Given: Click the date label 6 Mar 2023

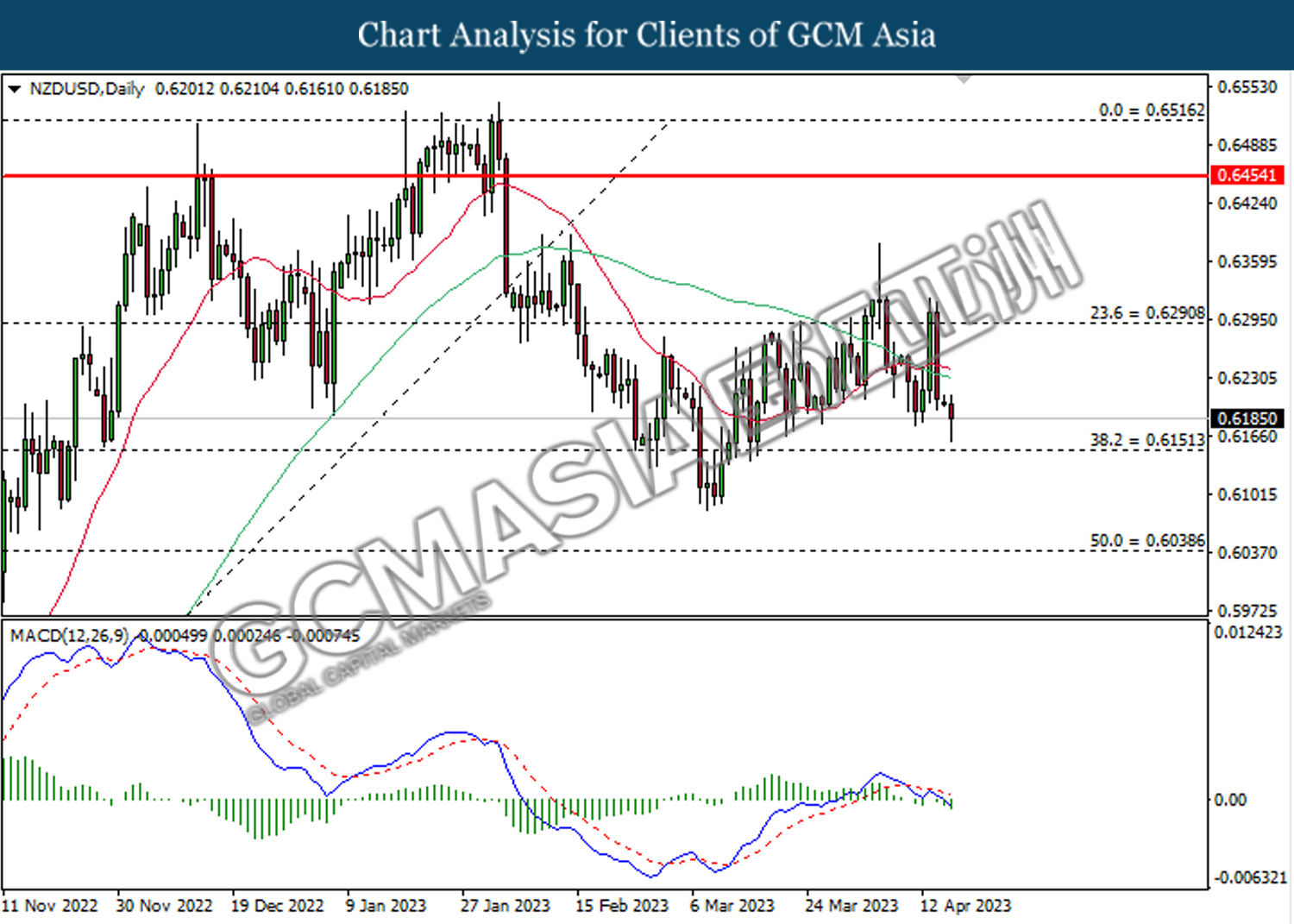Looking at the screenshot, I should [x=732, y=906].
